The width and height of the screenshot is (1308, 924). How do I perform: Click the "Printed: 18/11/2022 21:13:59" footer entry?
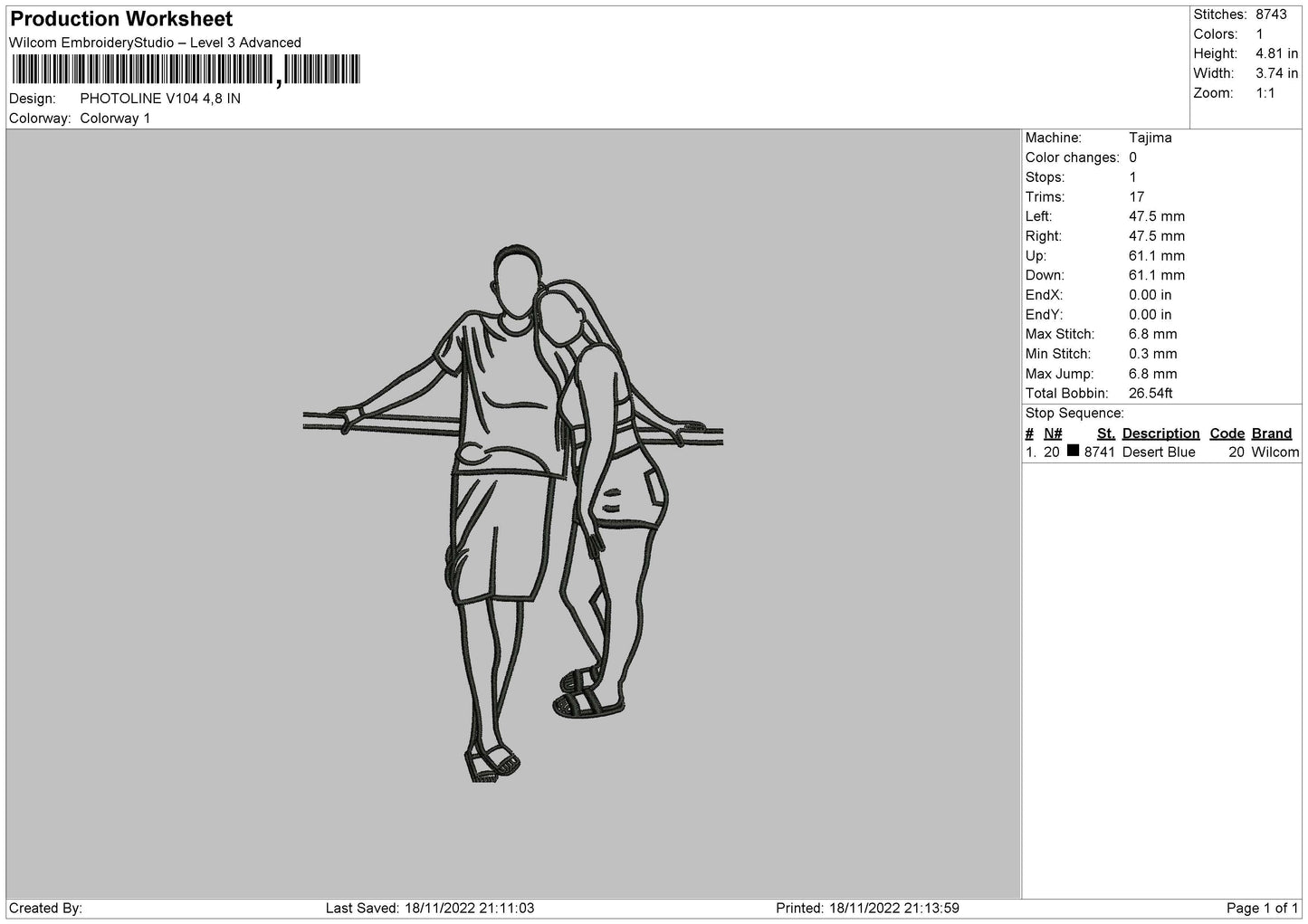tap(867, 909)
